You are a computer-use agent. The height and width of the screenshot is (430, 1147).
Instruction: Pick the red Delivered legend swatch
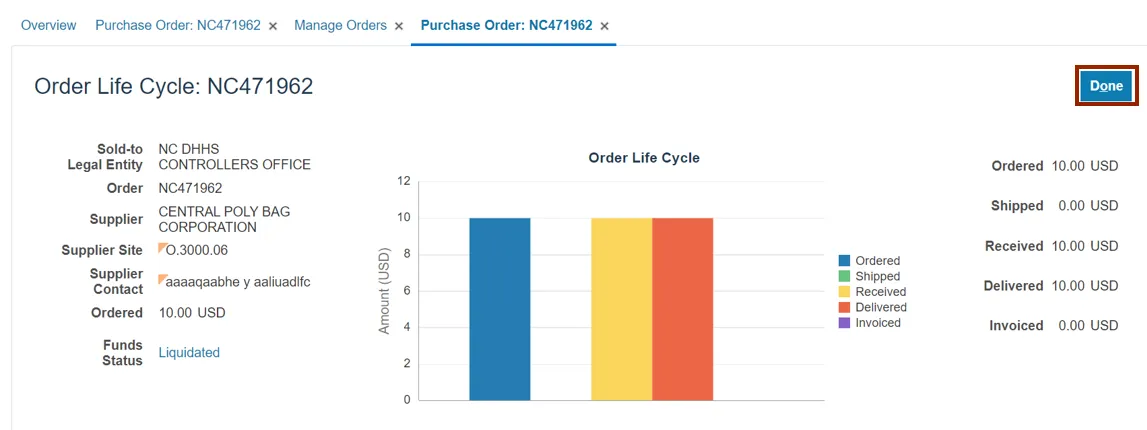845,307
